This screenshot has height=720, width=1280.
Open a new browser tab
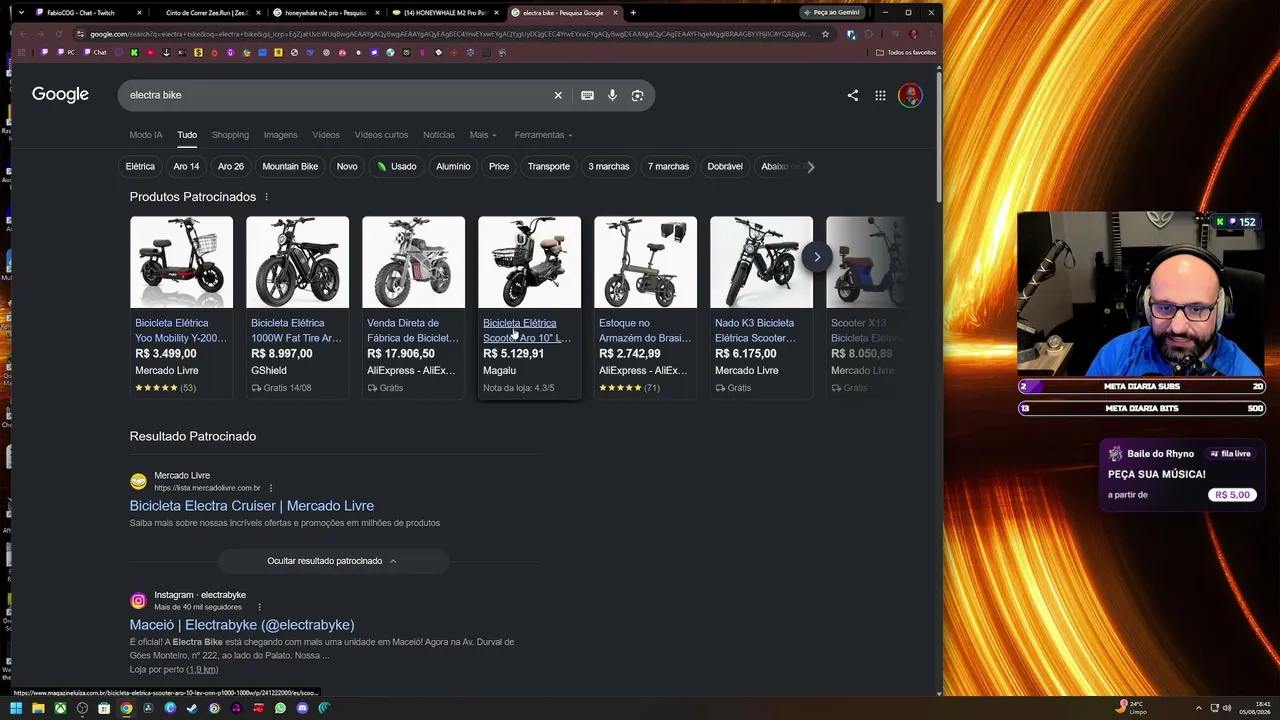tap(633, 13)
